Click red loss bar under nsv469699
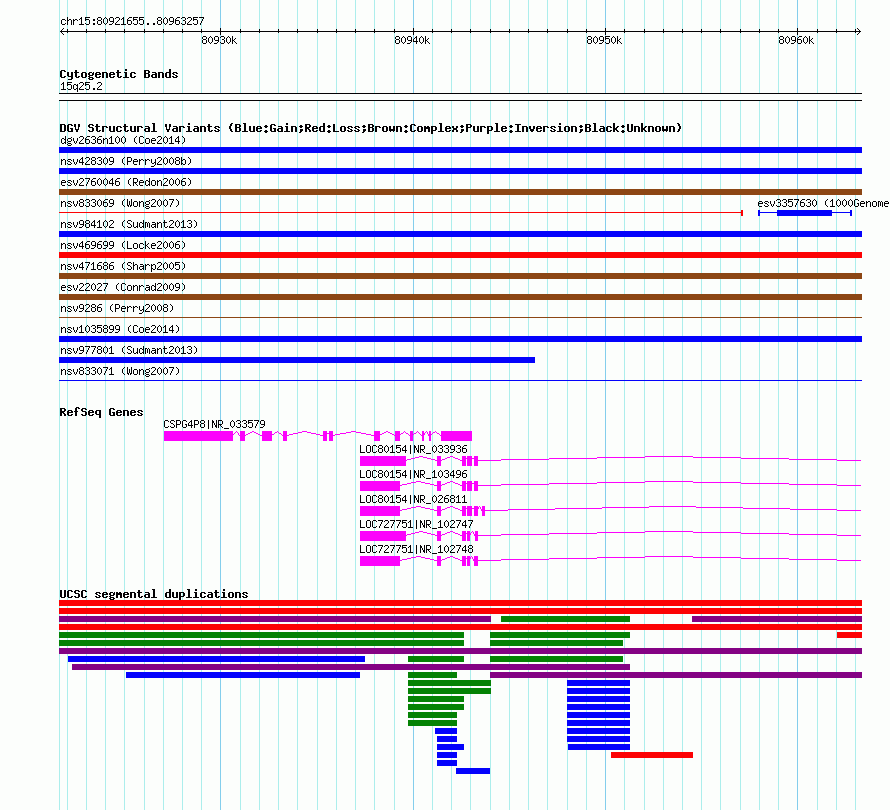The width and height of the screenshot is (890, 810). [460, 255]
